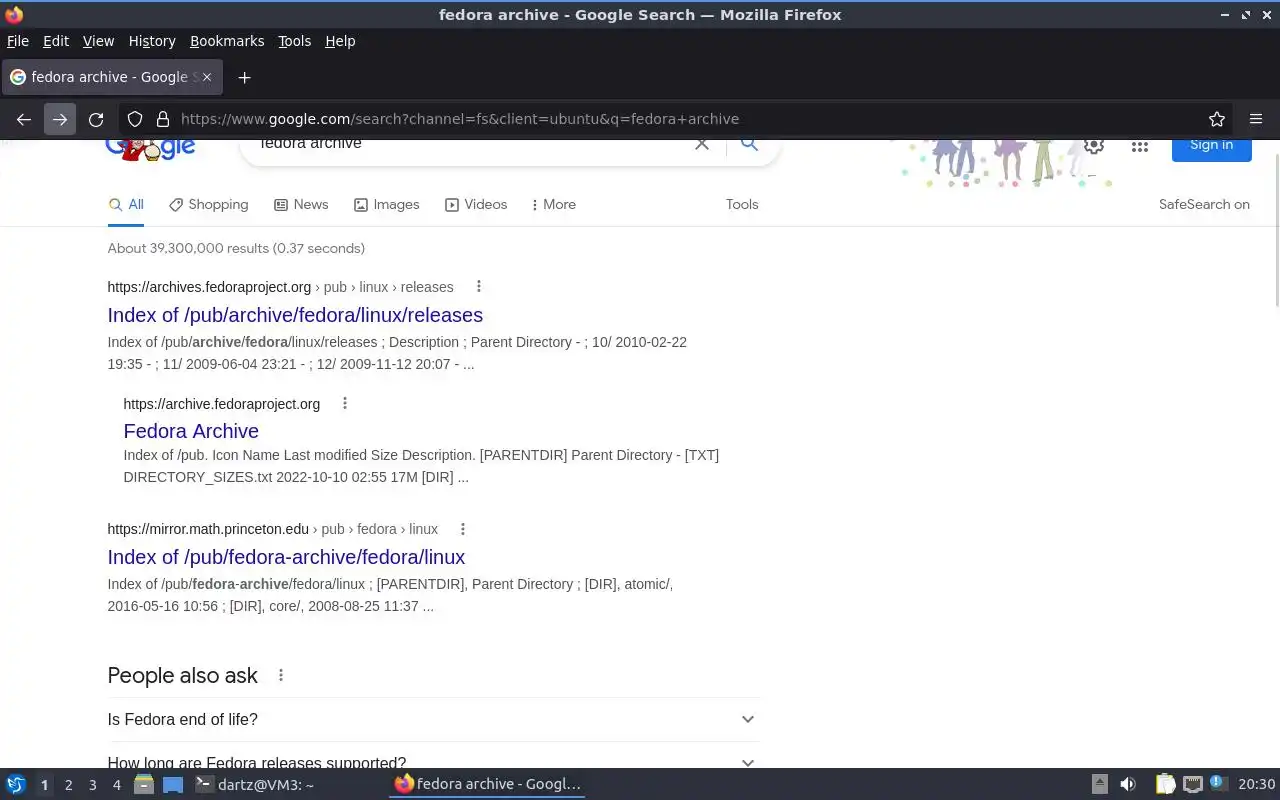Open the People also ask options dots
The image size is (1280, 800).
281,676
